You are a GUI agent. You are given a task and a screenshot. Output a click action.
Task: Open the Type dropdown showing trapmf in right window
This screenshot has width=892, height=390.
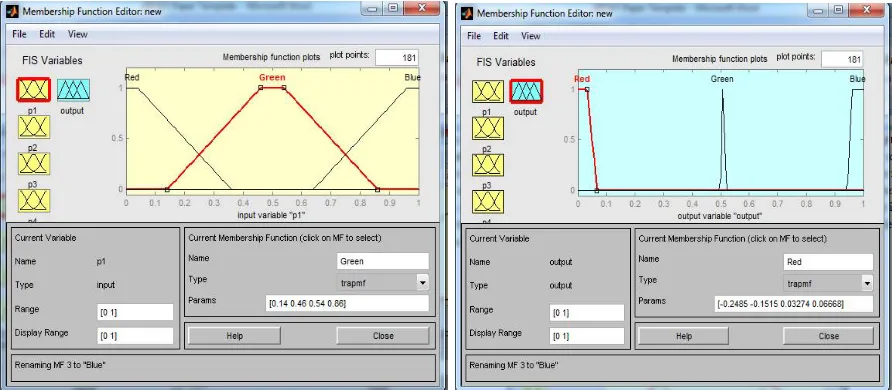[x=828, y=283]
